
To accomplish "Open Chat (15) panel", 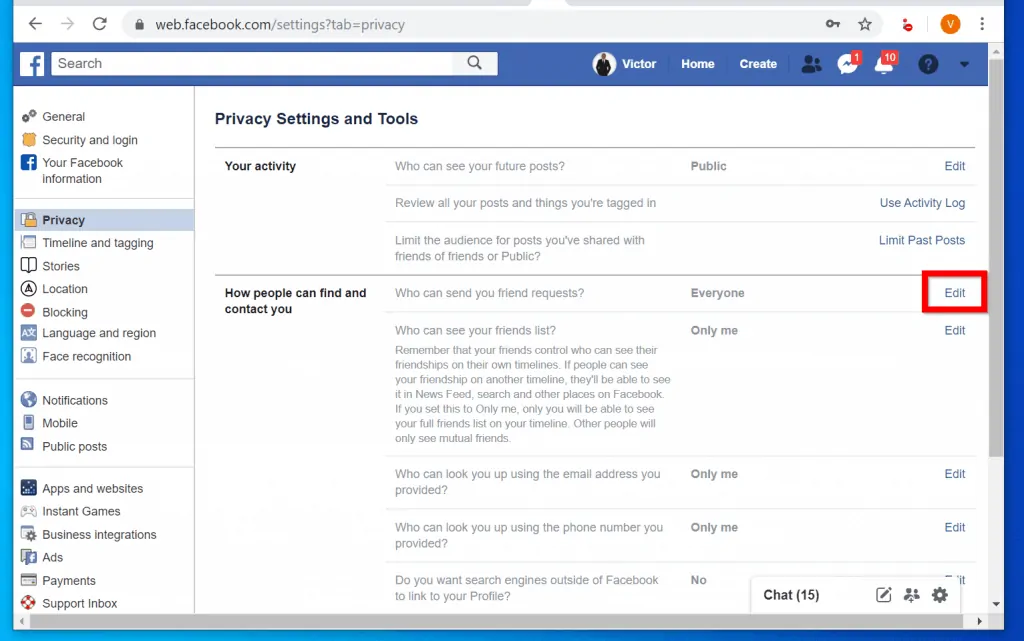I will pos(791,595).
